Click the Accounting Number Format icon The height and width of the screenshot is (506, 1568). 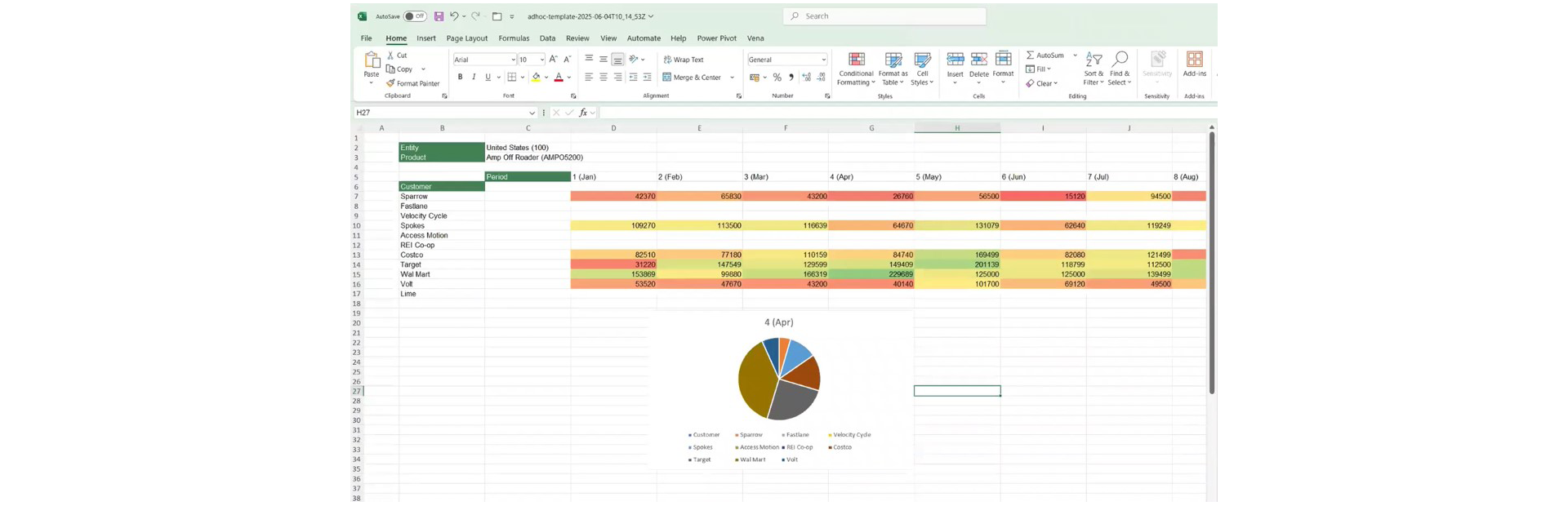755,78
